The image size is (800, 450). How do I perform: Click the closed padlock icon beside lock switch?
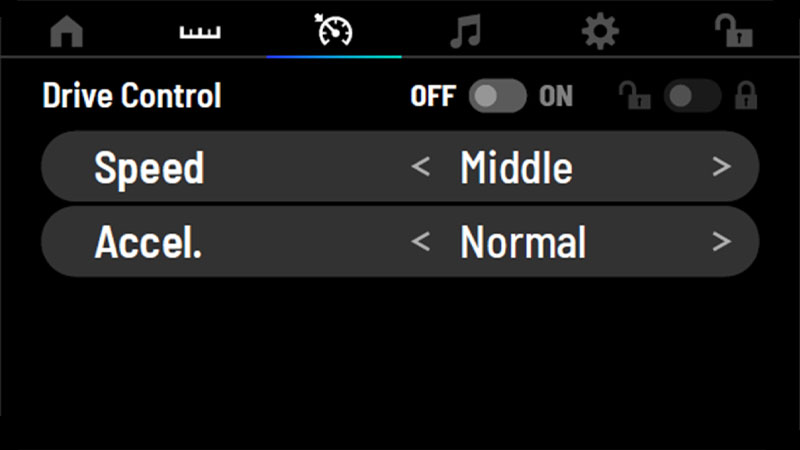(746, 95)
